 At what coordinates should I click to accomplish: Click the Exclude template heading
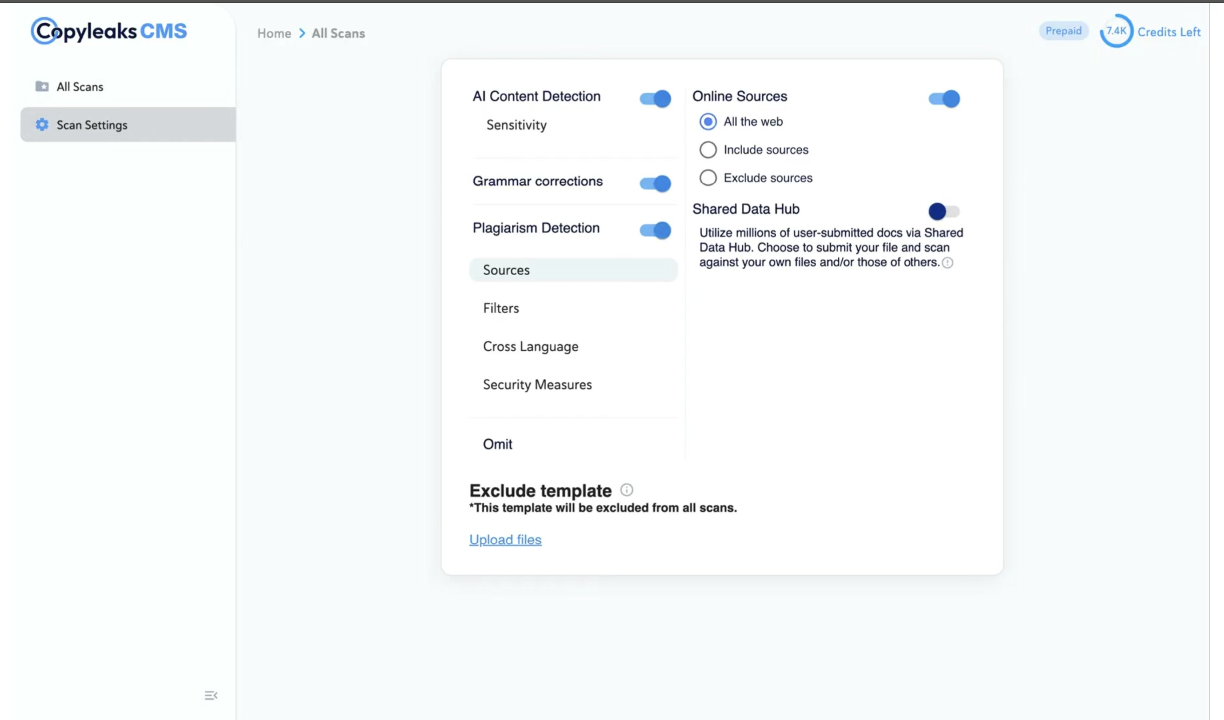click(540, 491)
